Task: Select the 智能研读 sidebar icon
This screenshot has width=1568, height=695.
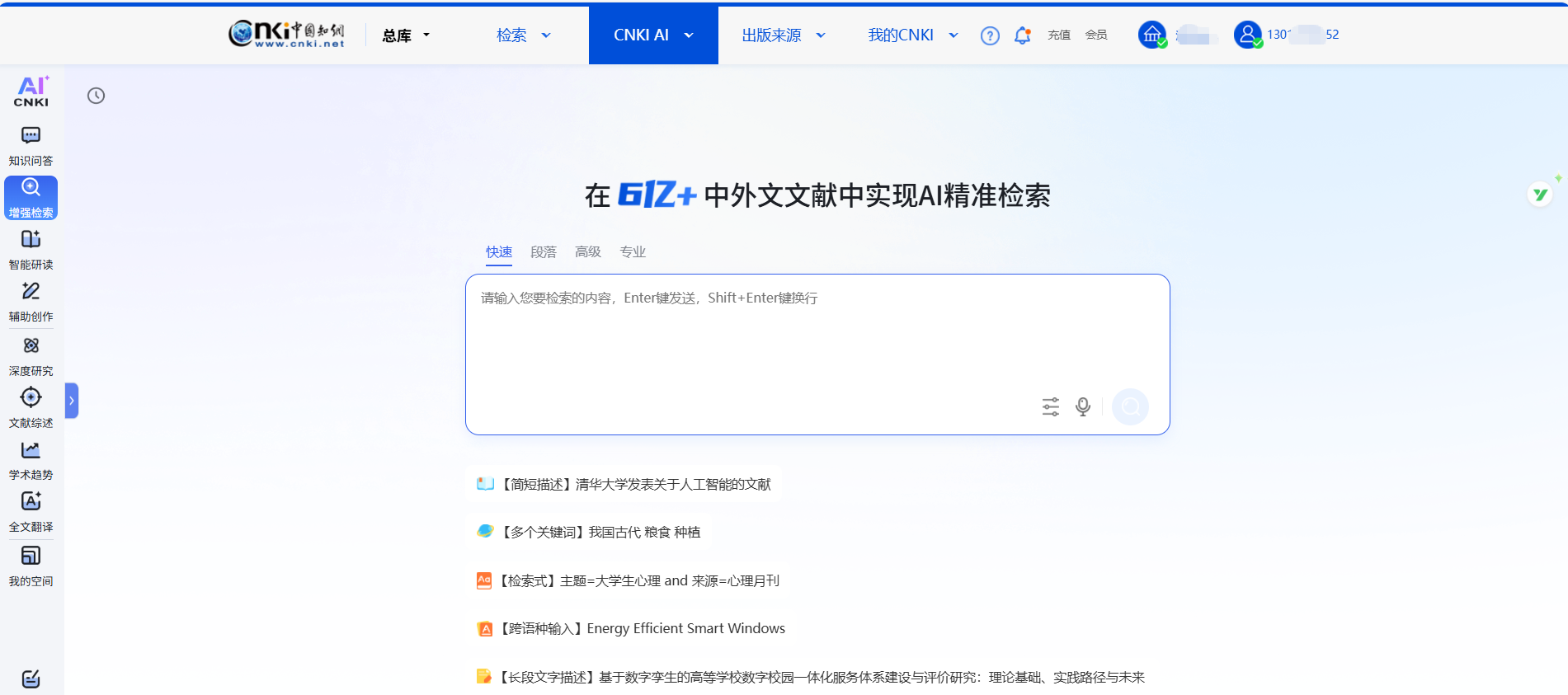Action: tap(31, 240)
